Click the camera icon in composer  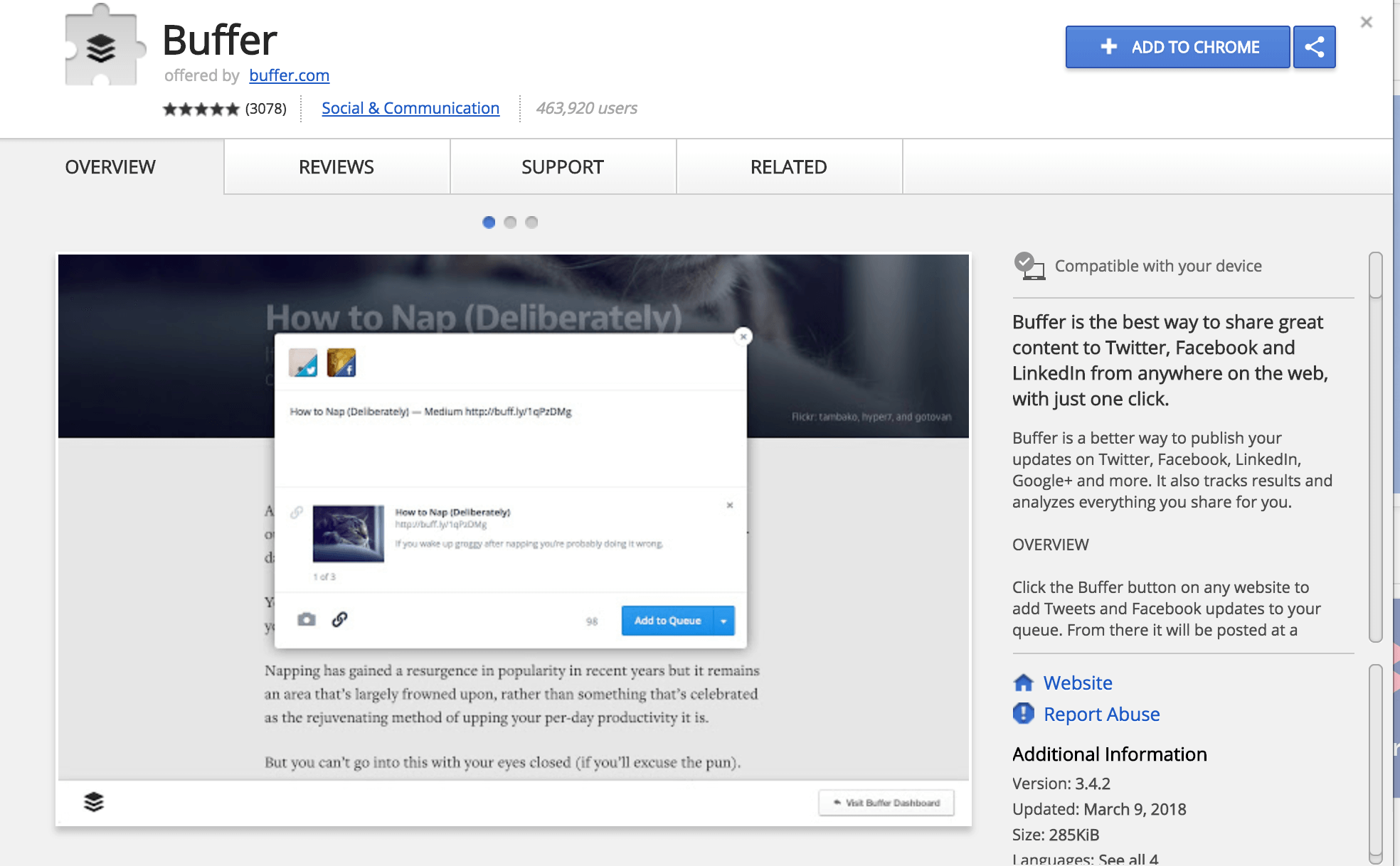click(307, 619)
